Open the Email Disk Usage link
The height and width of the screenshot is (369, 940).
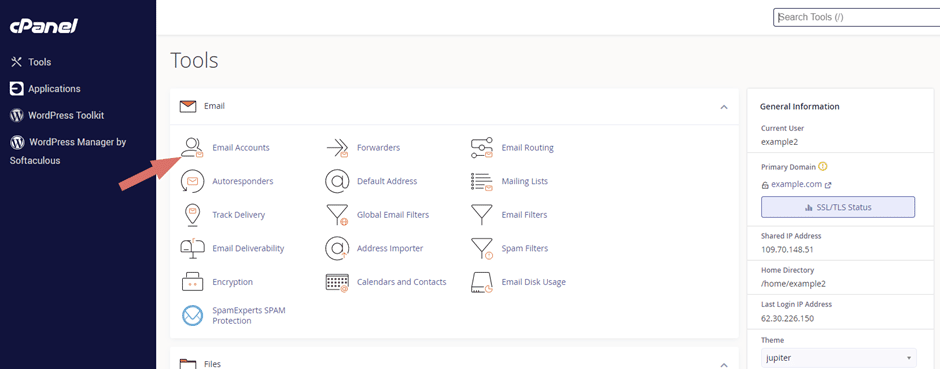pyautogui.click(x=534, y=282)
